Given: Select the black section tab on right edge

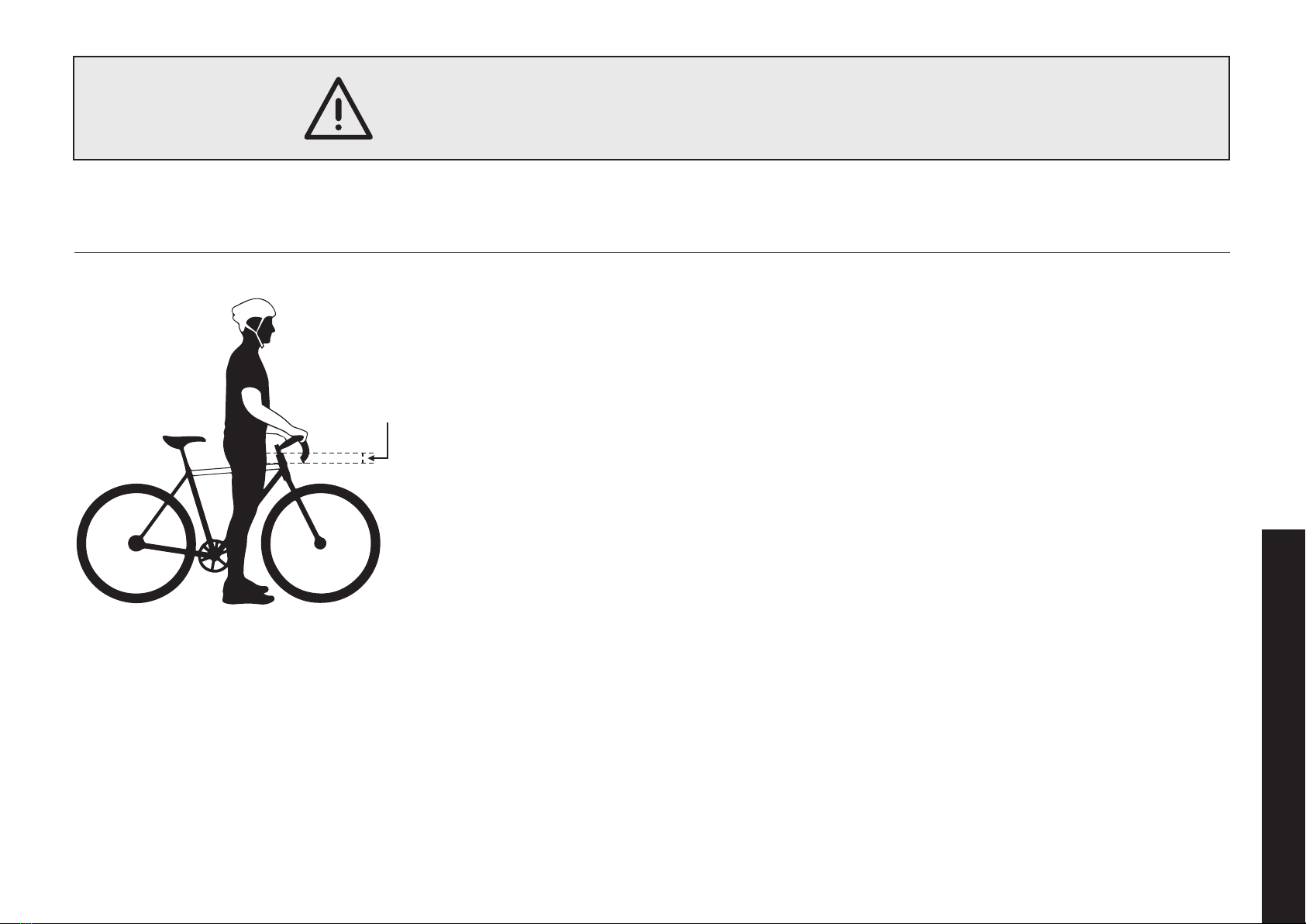Looking at the screenshot, I should click(1284, 725).
